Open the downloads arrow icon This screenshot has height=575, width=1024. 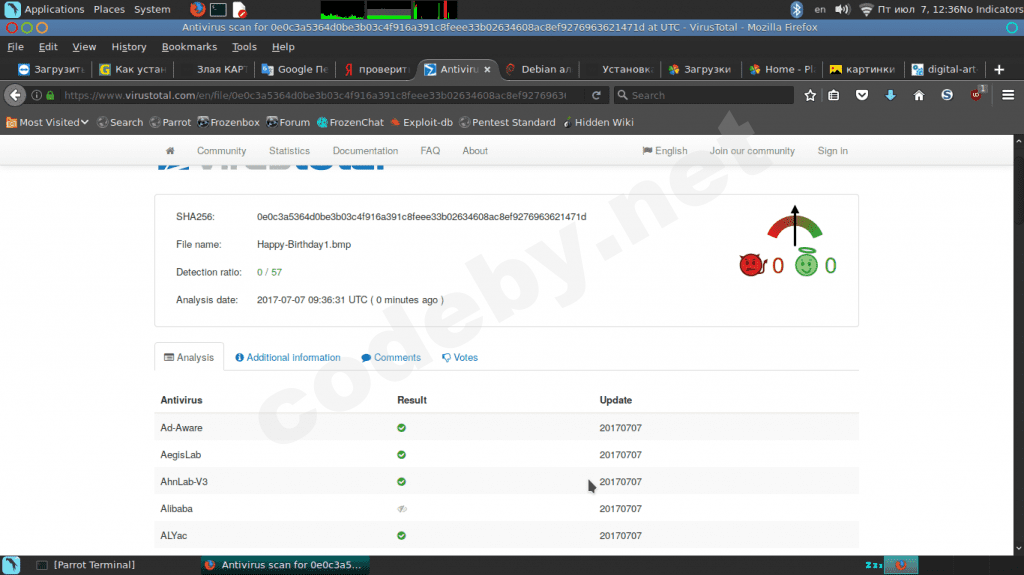tap(890, 95)
